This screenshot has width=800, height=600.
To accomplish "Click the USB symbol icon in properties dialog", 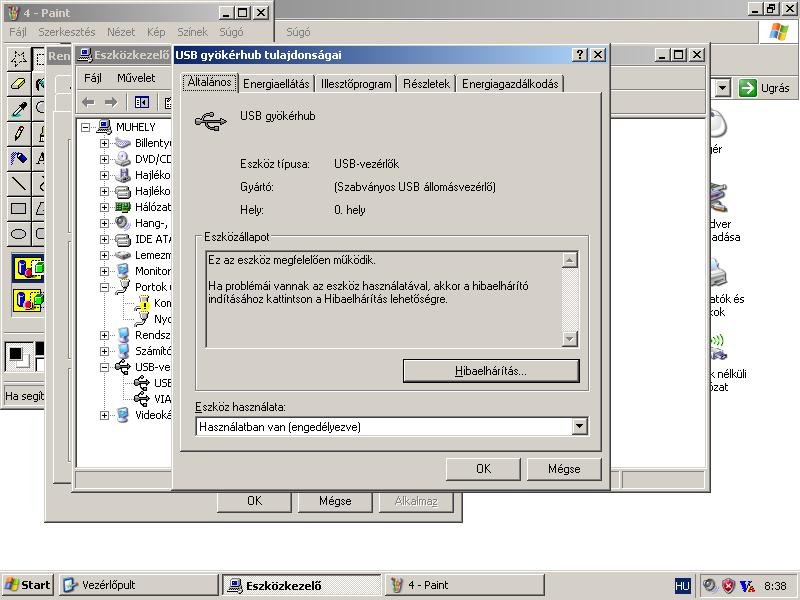I will click(210, 121).
